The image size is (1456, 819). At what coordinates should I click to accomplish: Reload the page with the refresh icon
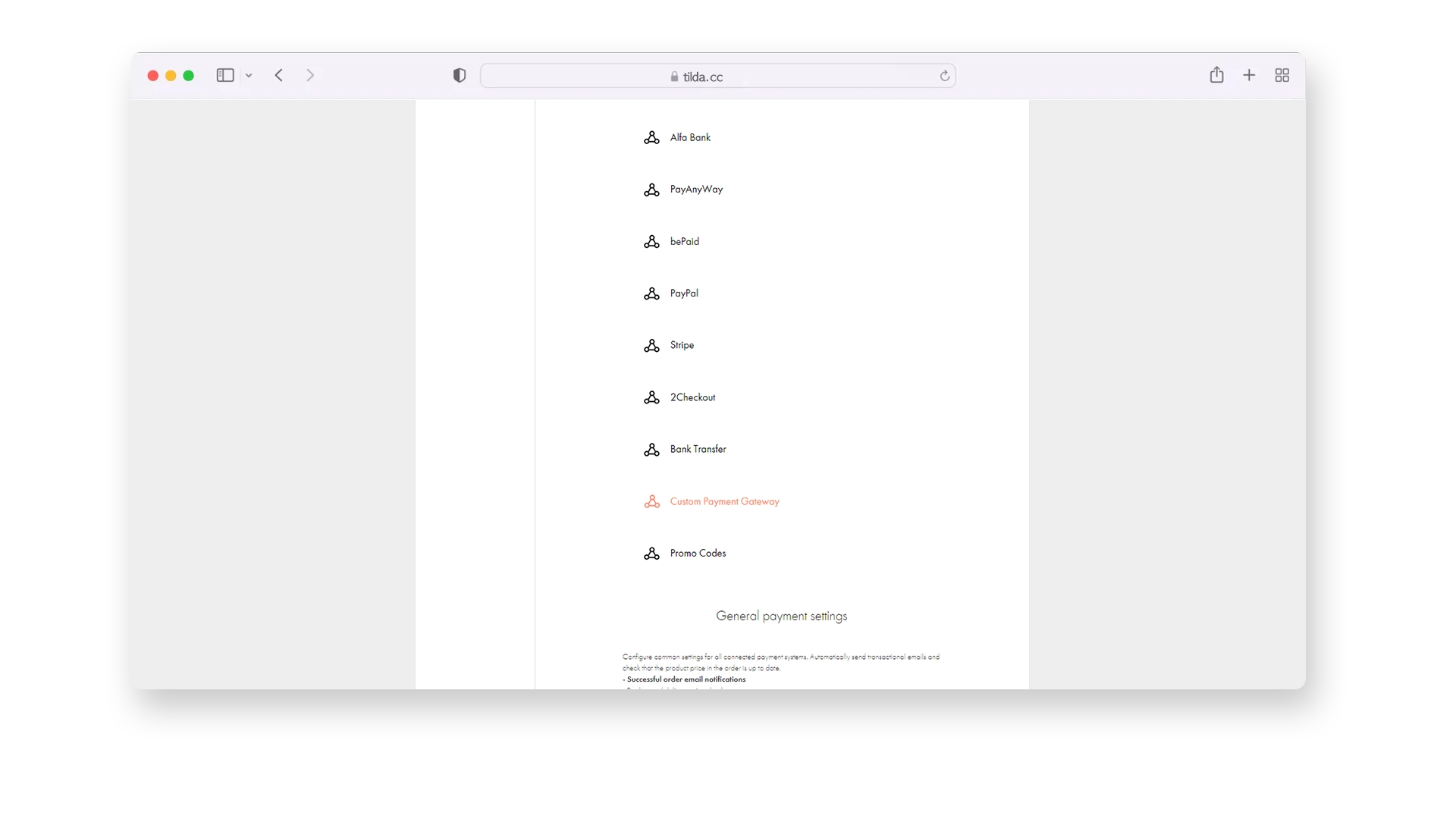(944, 76)
